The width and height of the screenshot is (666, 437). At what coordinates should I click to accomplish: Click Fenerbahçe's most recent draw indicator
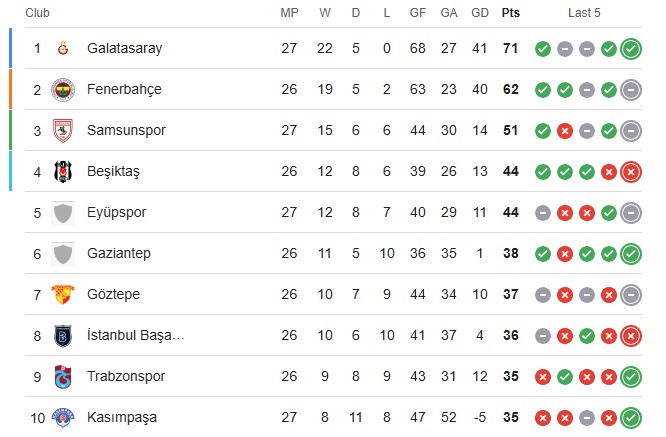coord(631,90)
